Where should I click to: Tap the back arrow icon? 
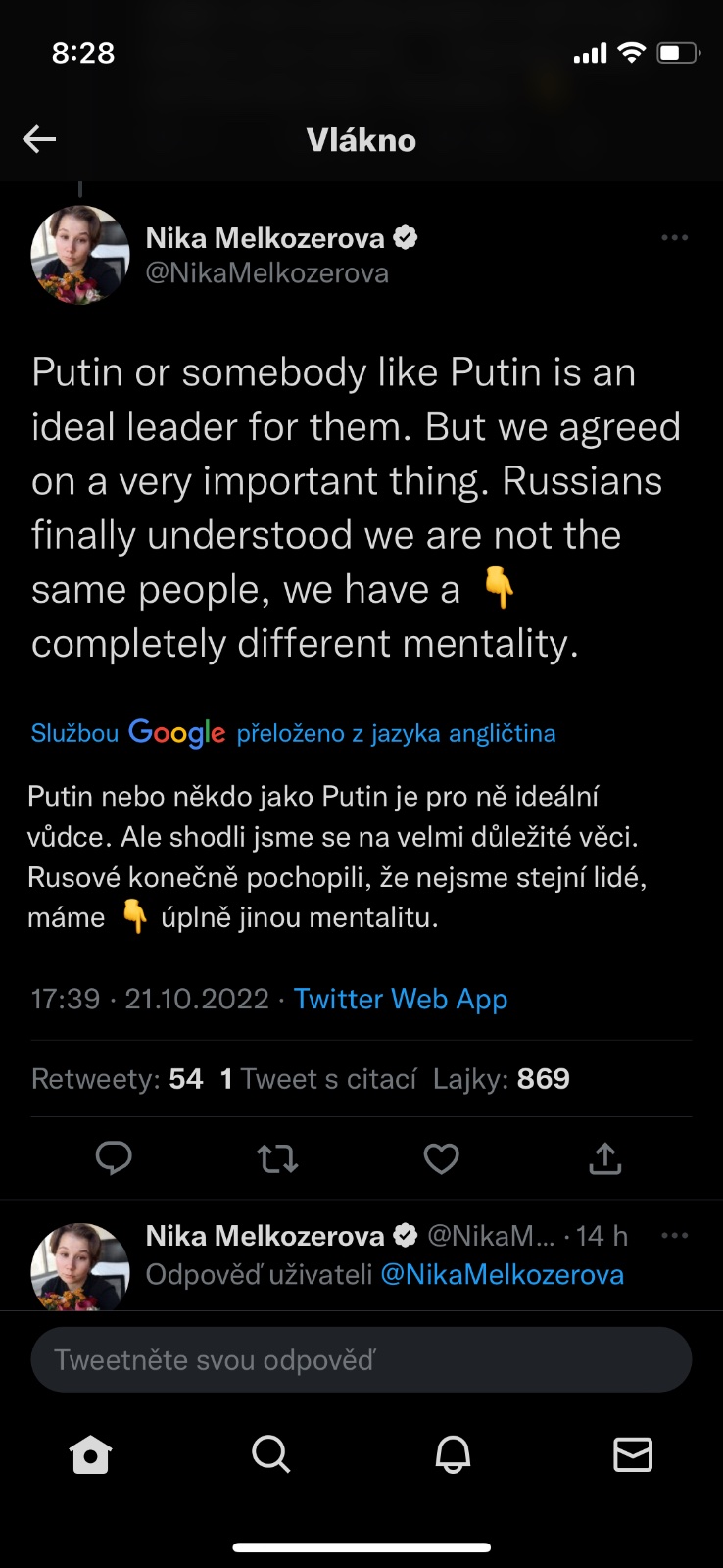tap(39, 140)
